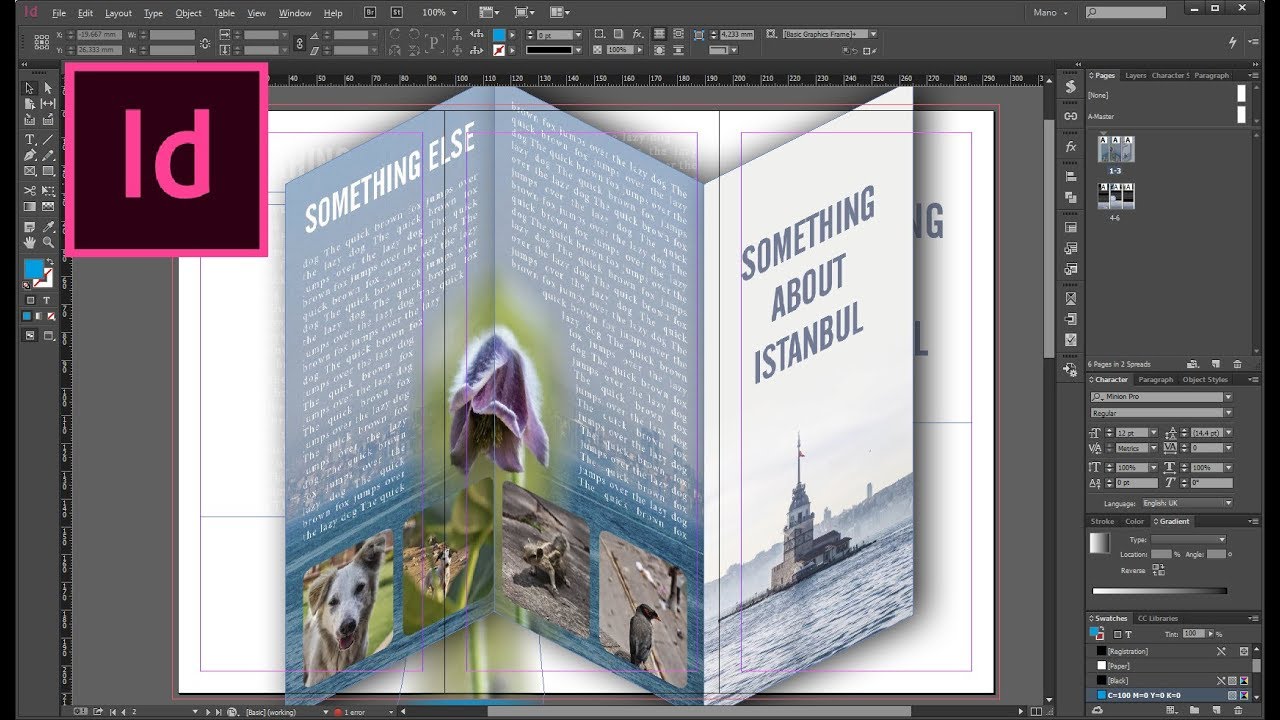The image size is (1280, 720).
Task: Select the Hand tool
Action: point(30,242)
